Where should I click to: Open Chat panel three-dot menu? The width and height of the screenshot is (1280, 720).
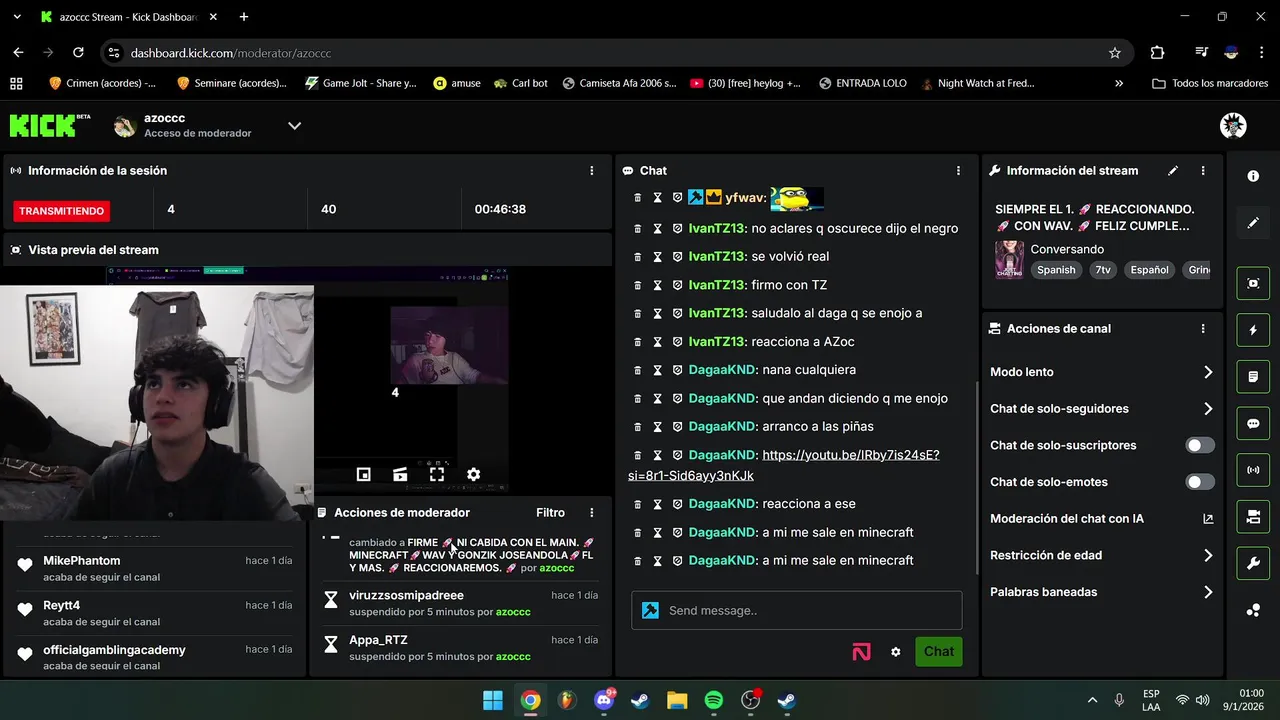958,171
